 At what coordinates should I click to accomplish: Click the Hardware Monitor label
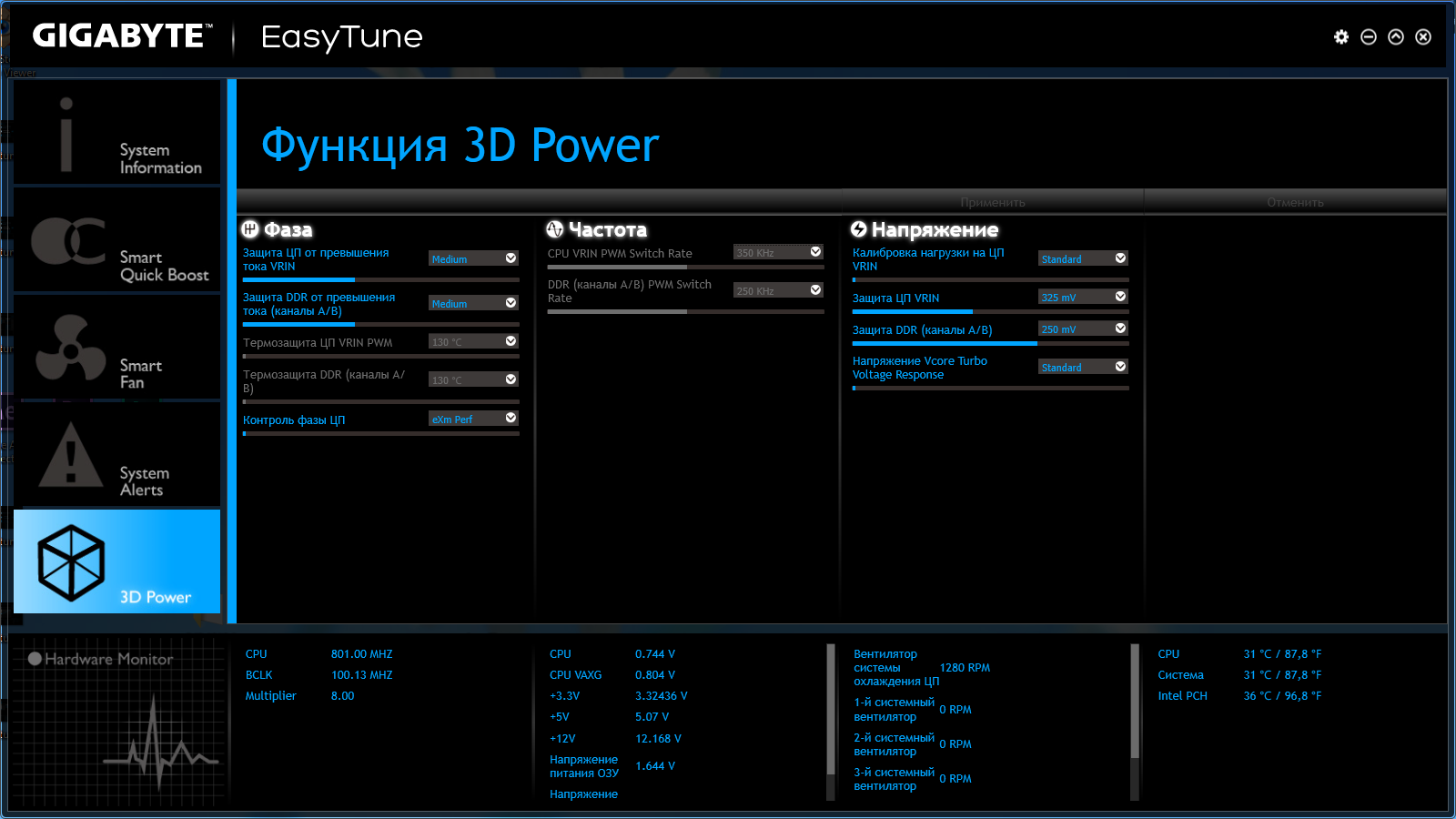pyautogui.click(x=109, y=659)
